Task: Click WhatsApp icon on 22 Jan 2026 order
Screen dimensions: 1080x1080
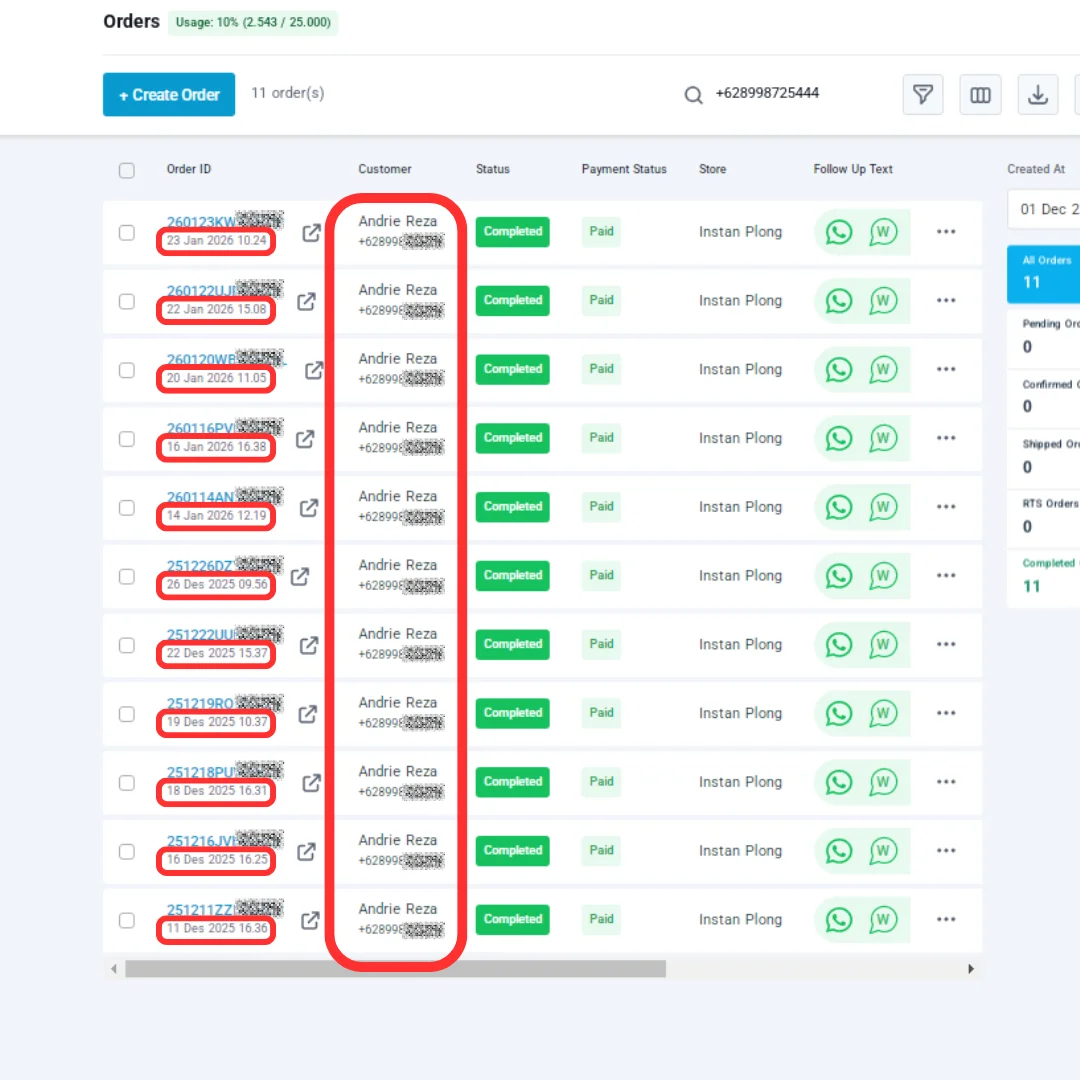Action: click(x=839, y=300)
